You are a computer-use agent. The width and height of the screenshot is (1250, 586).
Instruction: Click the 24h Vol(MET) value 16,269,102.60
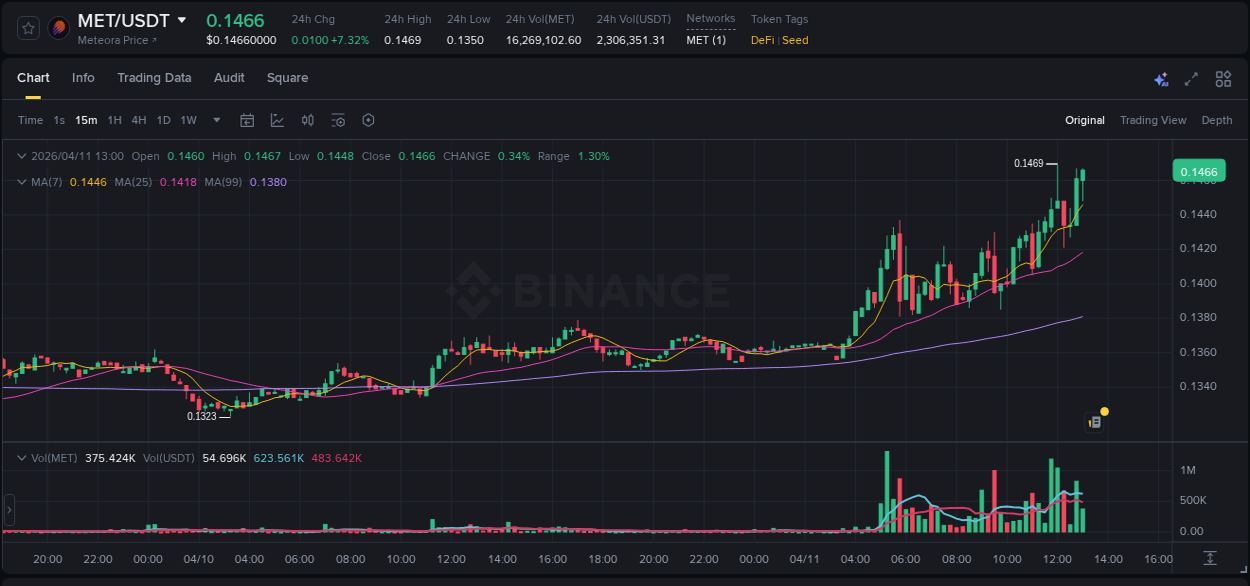point(543,40)
